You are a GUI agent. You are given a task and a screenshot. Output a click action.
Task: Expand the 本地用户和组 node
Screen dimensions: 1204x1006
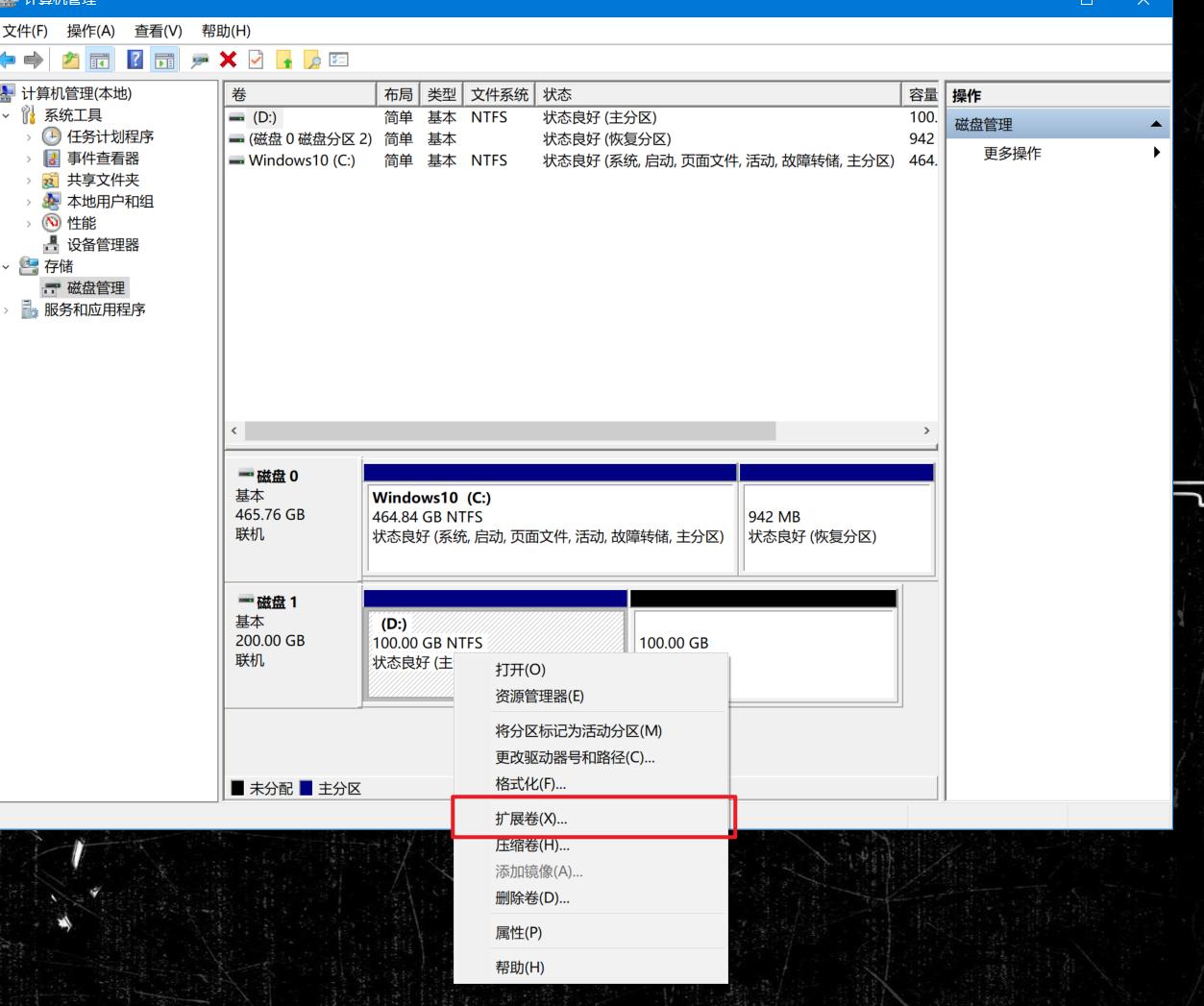tap(29, 202)
